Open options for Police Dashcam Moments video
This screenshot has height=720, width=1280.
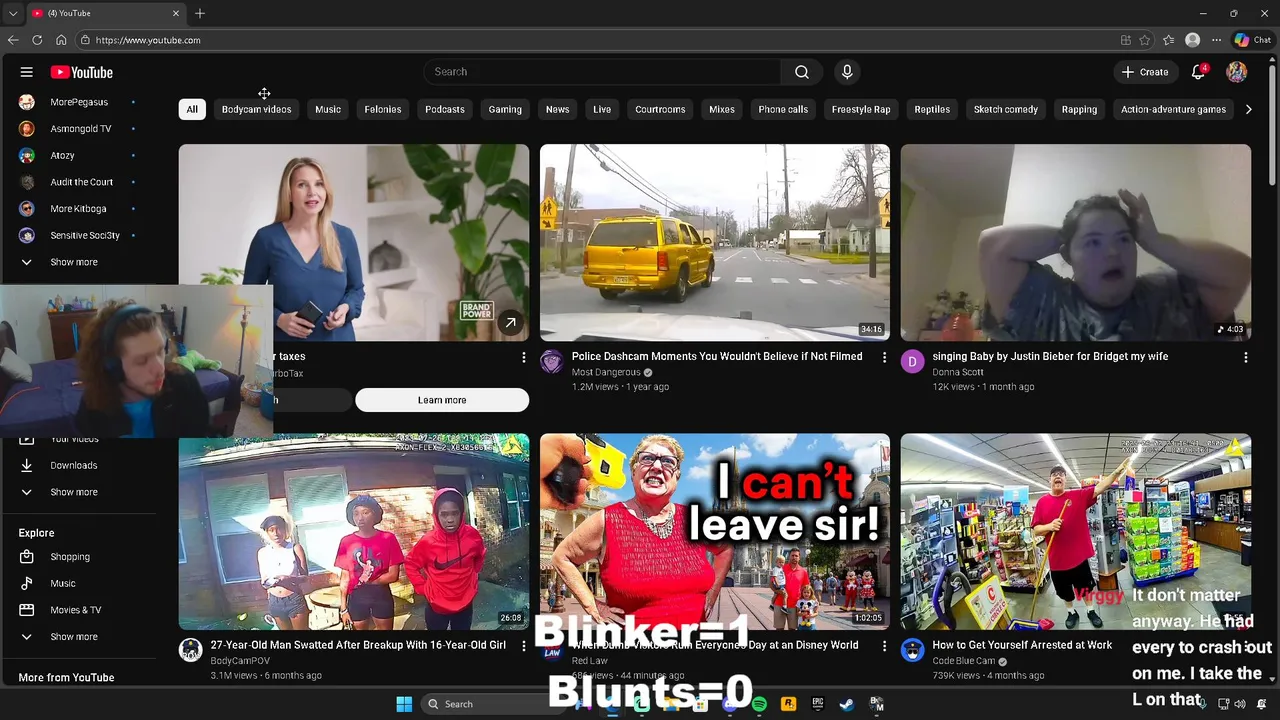(x=884, y=357)
